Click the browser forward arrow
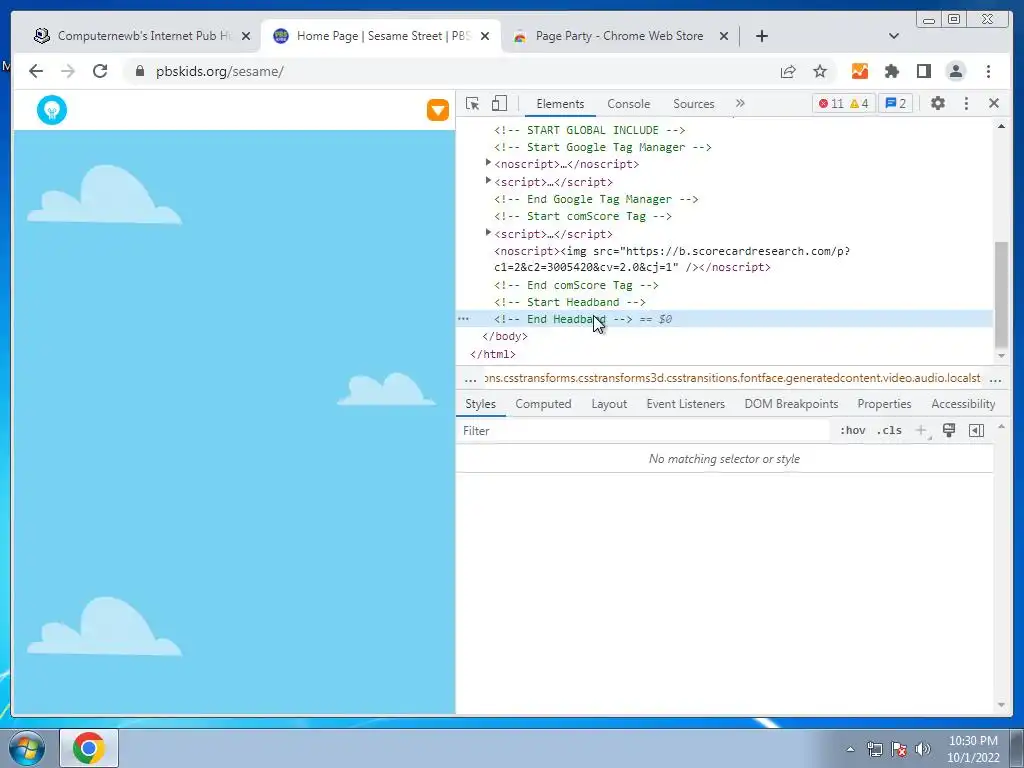Image resolution: width=1024 pixels, height=768 pixels. [68, 71]
